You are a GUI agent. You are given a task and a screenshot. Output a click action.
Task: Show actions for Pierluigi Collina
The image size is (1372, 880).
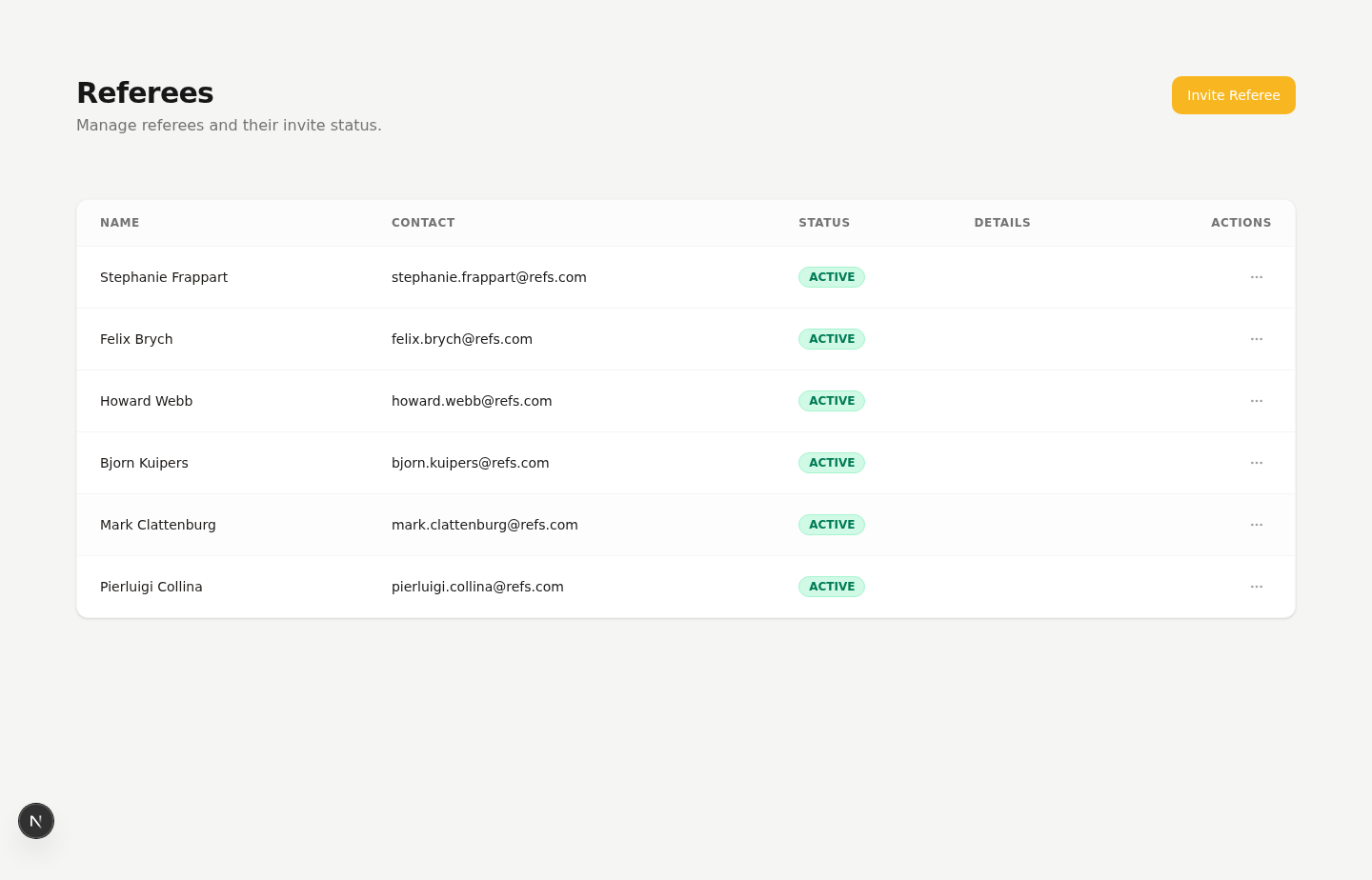pos(1256,587)
